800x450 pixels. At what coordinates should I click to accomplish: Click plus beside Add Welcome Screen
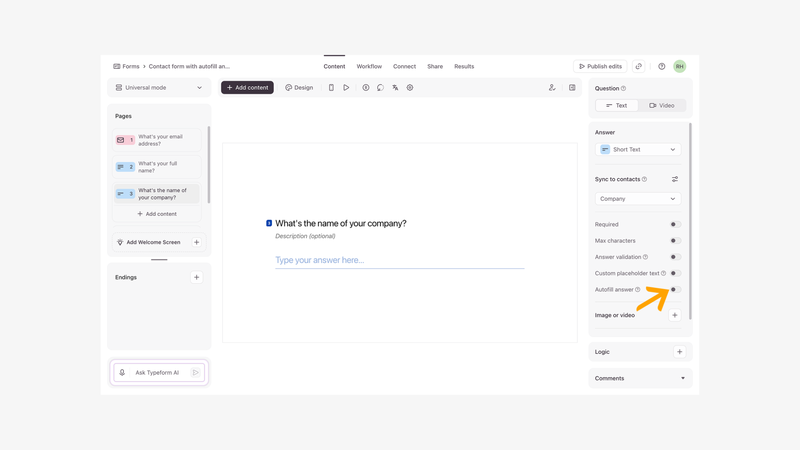[x=196, y=242]
